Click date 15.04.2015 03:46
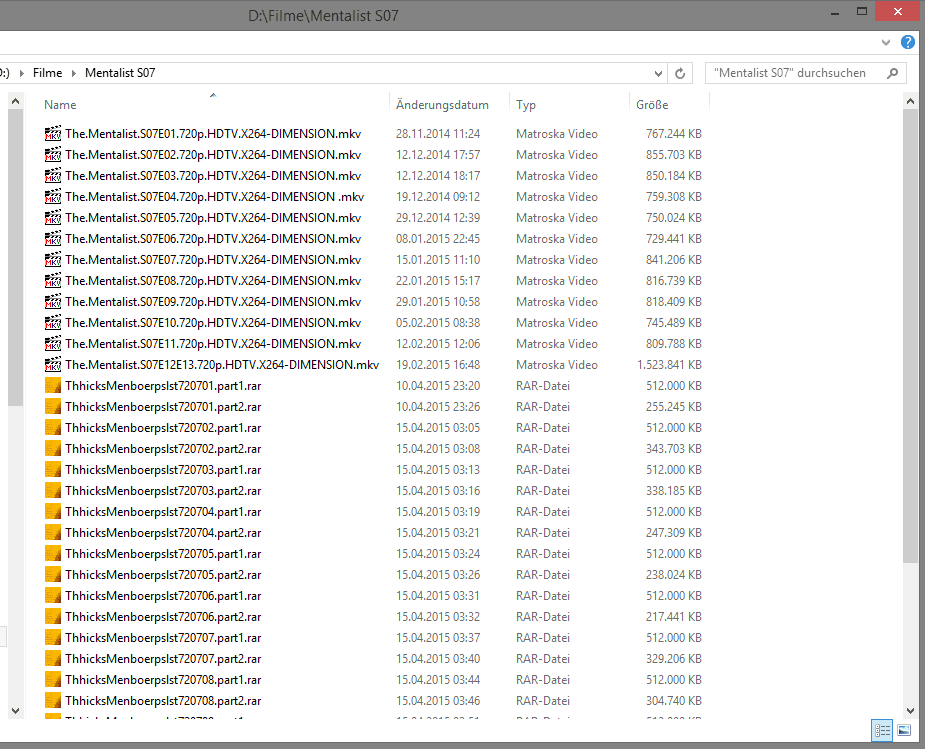Viewport: 925px width, 749px height. (x=438, y=701)
